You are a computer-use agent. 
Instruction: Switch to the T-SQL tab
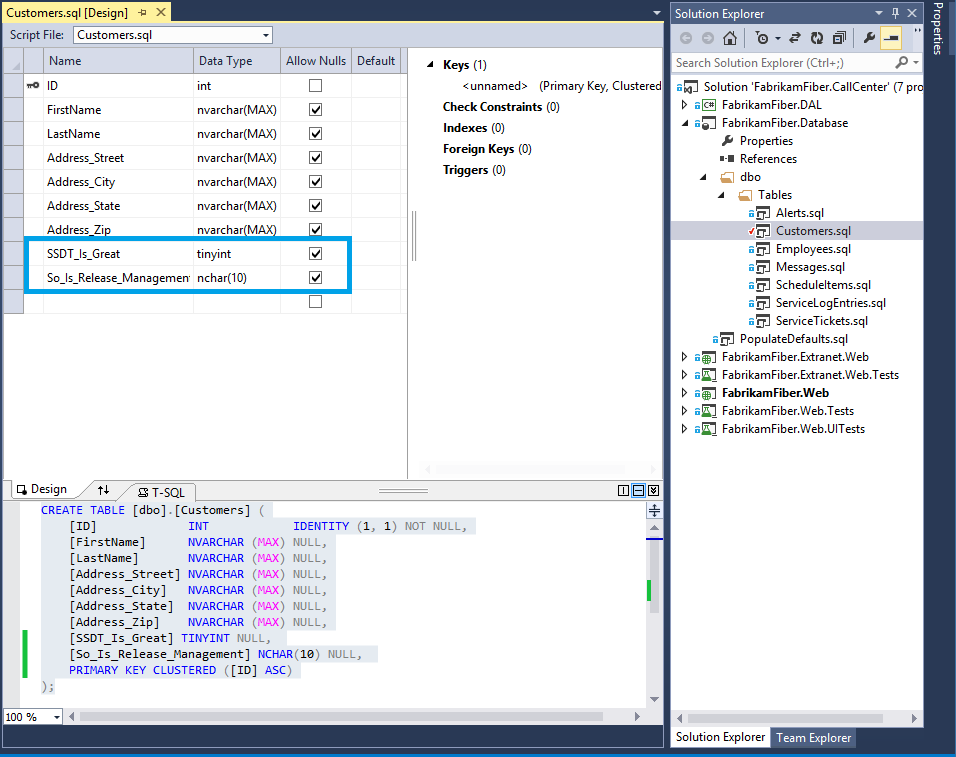(x=163, y=491)
